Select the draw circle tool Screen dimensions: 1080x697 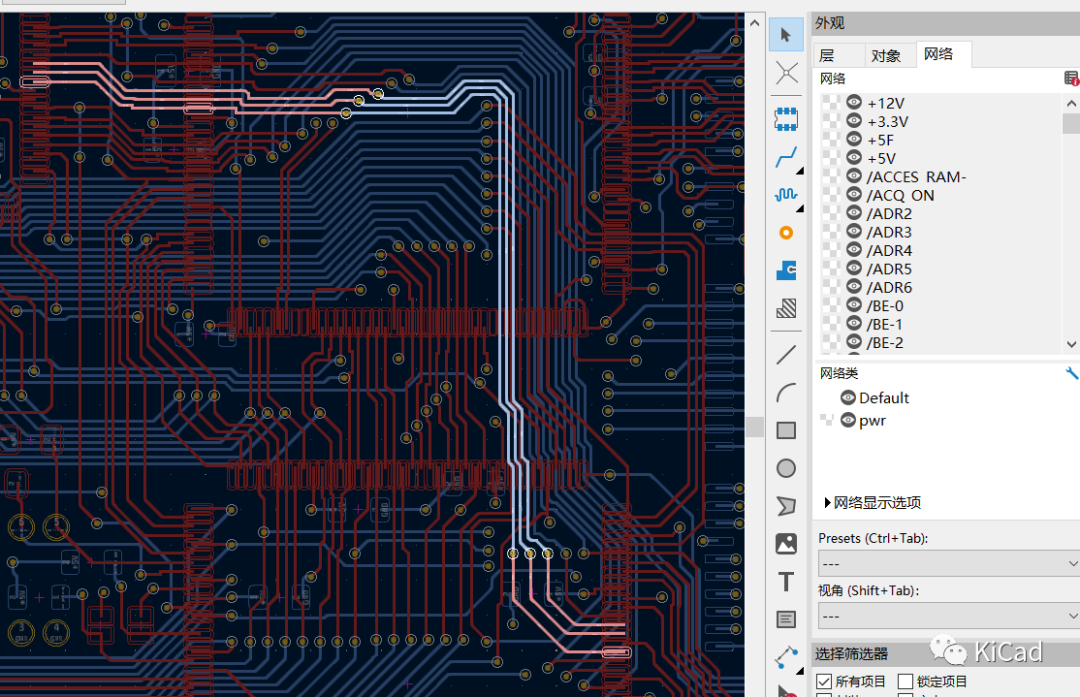coord(786,468)
